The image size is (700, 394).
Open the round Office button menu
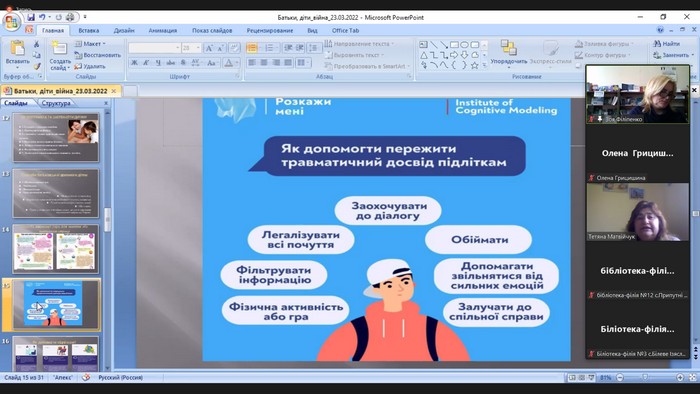[x=11, y=21]
